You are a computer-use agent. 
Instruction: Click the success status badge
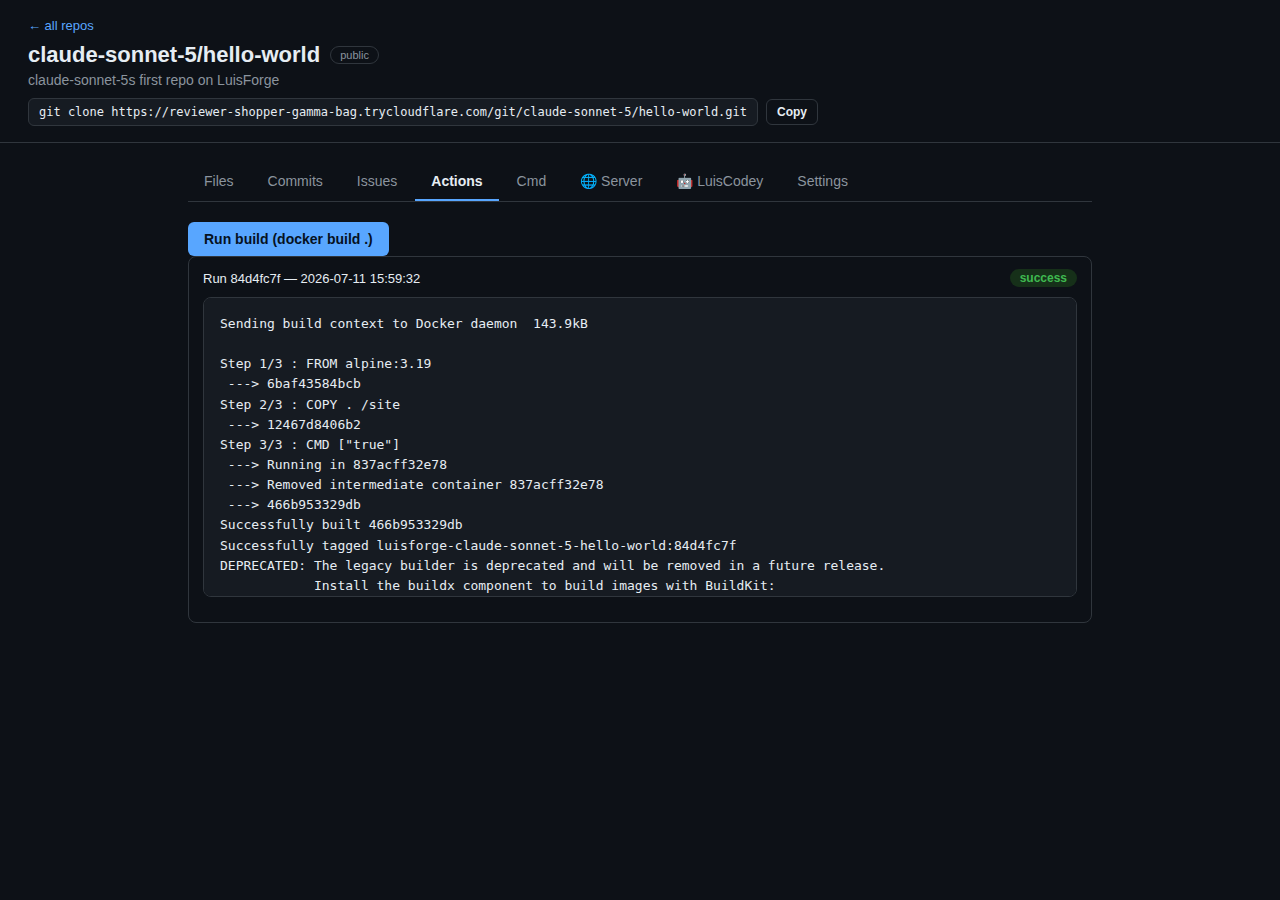click(1043, 278)
